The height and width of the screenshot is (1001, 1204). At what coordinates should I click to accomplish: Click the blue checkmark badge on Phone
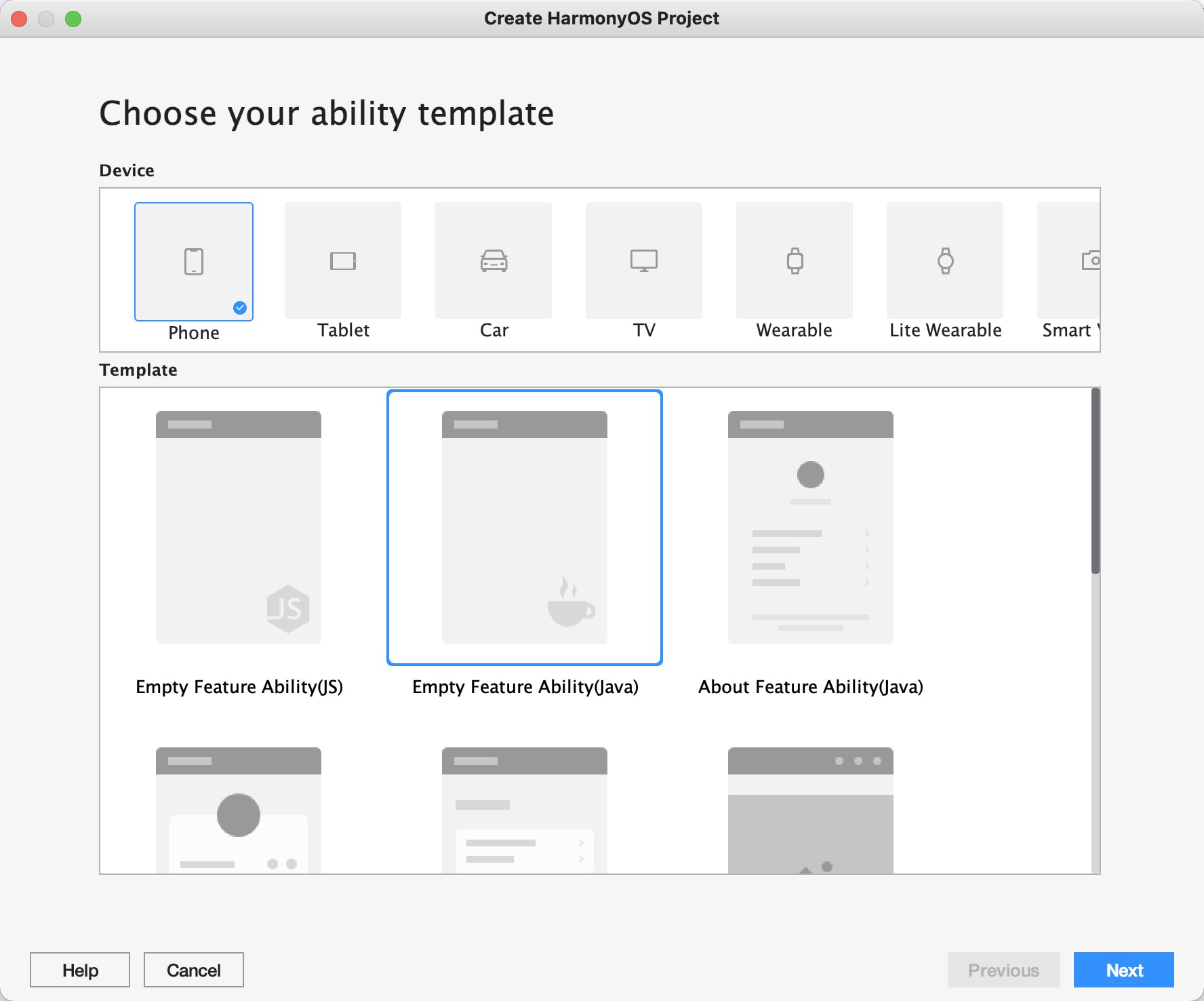click(x=240, y=308)
